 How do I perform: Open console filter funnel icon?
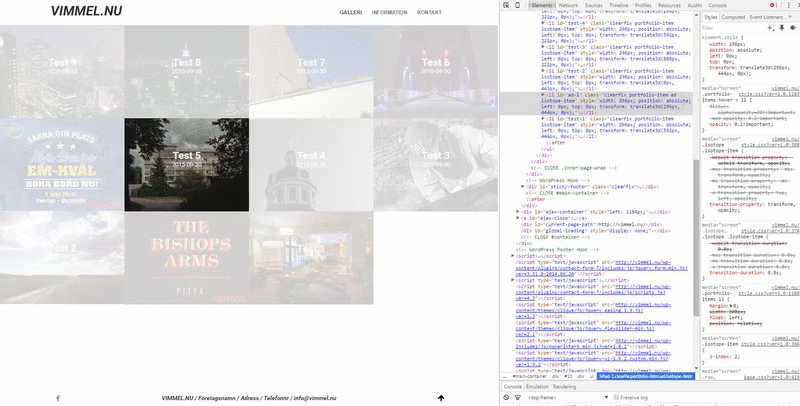pos(517,397)
